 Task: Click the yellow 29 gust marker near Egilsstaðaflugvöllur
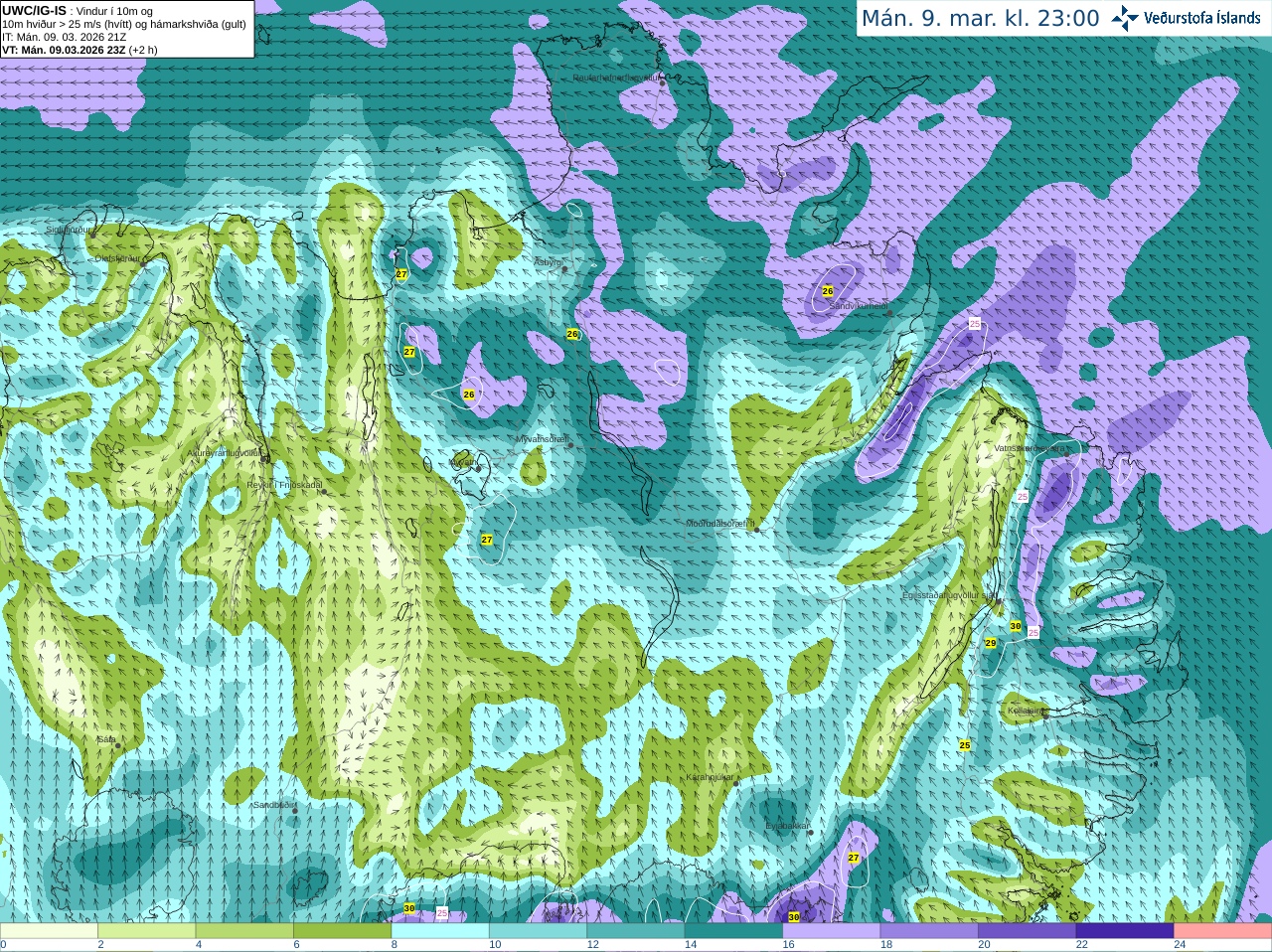click(991, 644)
